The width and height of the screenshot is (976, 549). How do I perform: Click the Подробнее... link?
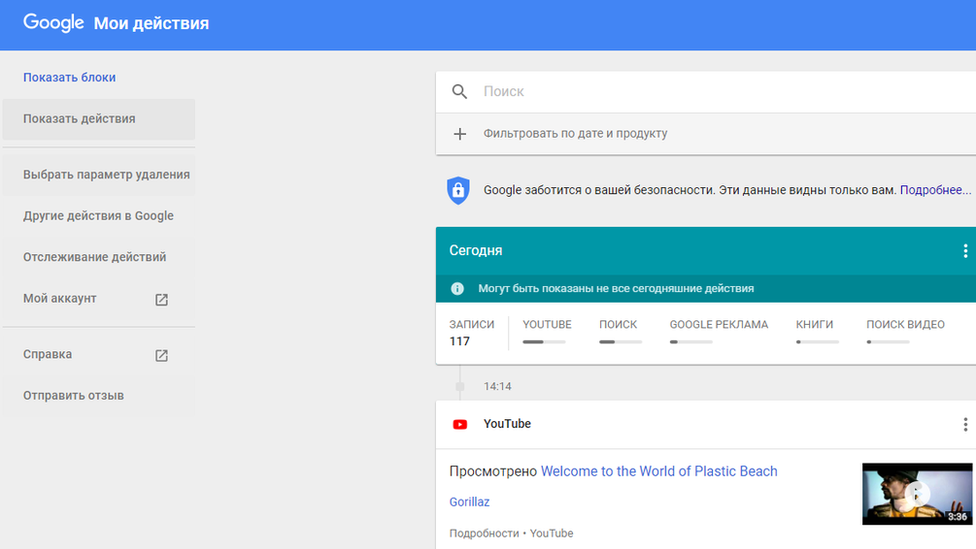click(x=935, y=190)
